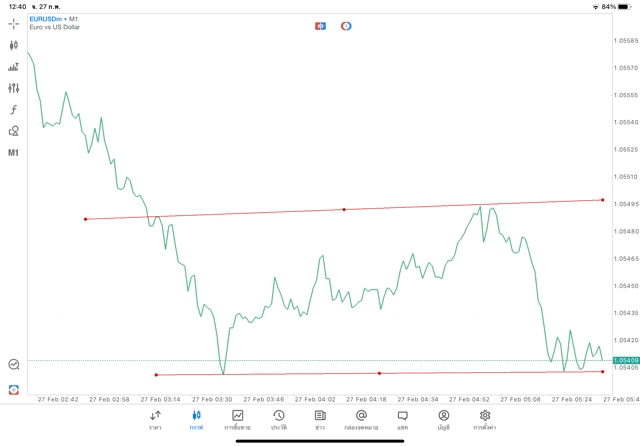Select the crosshair tool
640x447 pixels.
[13, 23]
